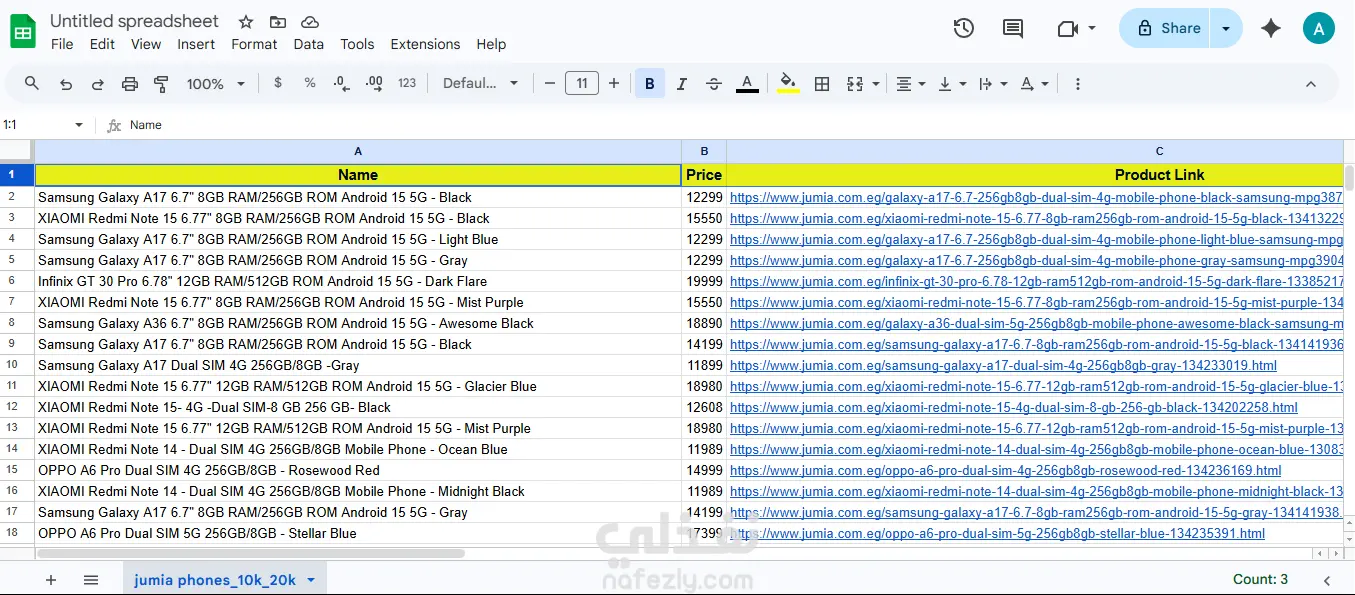
Task: Open the borders tool
Action: (x=822, y=84)
